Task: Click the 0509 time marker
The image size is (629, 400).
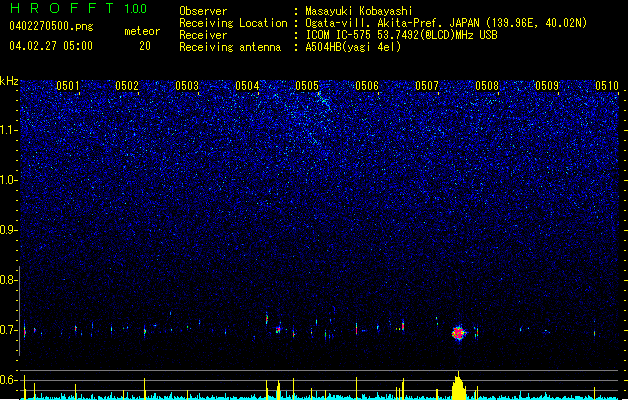Action: (x=547, y=86)
